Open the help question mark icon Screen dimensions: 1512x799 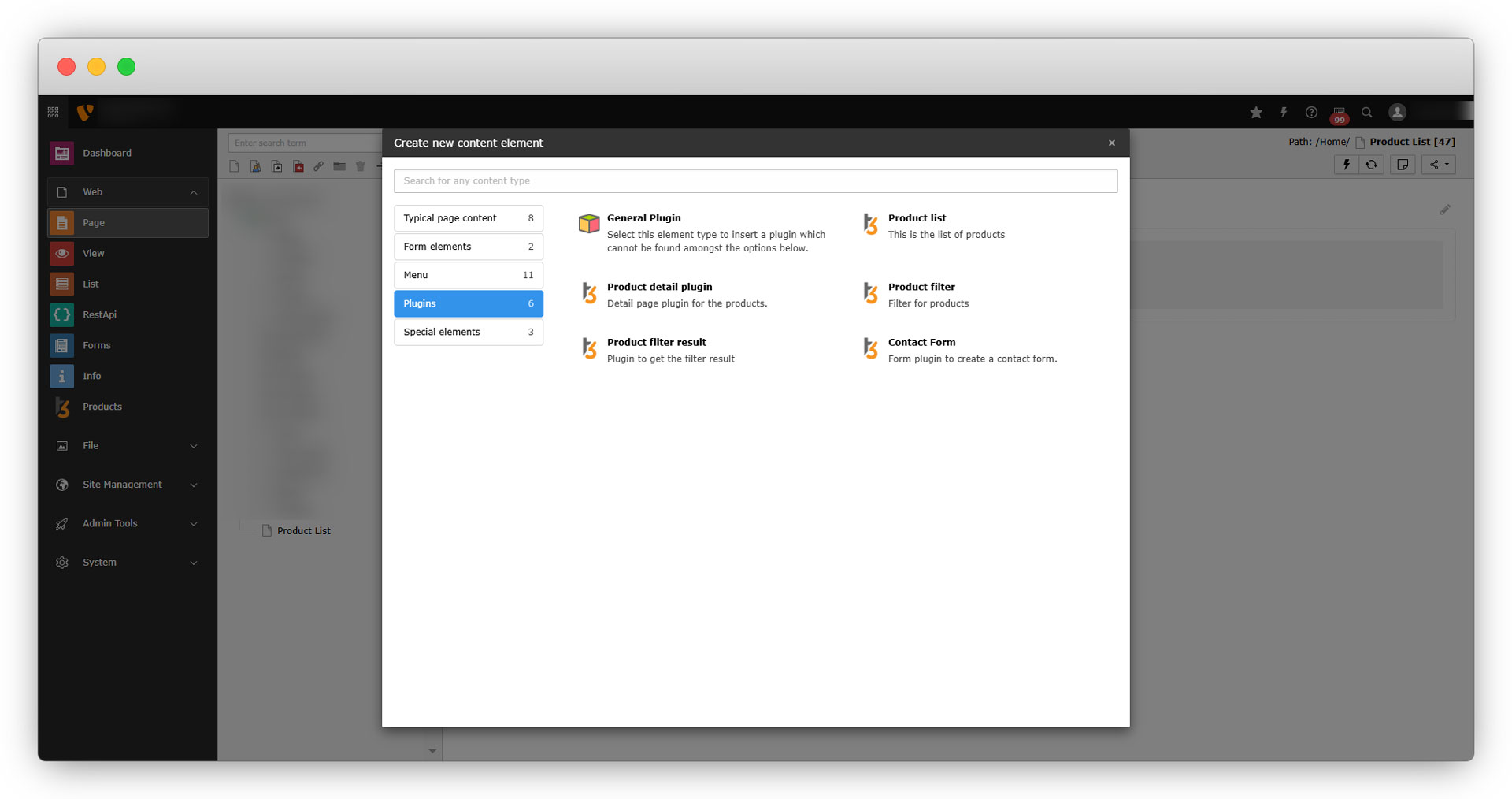[1311, 113]
